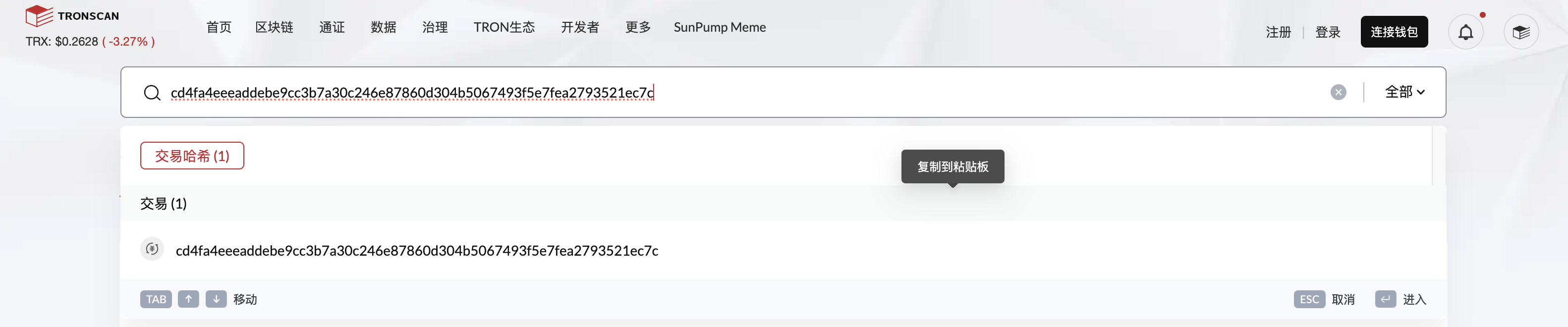Click the 登录 link
Viewport: 1568px width, 327px height.
pos(1328,32)
